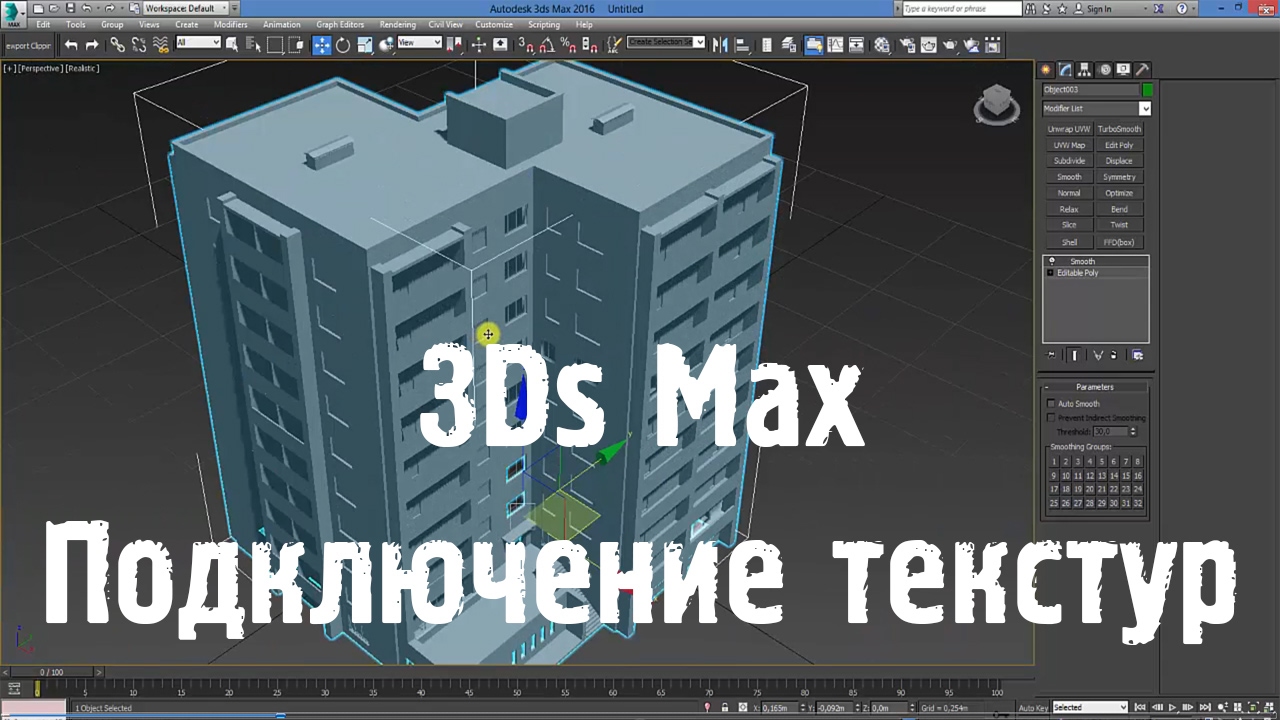Screen dimensions: 1280x720
Task: Toggle smoothing group 32 button
Action: tap(1138, 504)
